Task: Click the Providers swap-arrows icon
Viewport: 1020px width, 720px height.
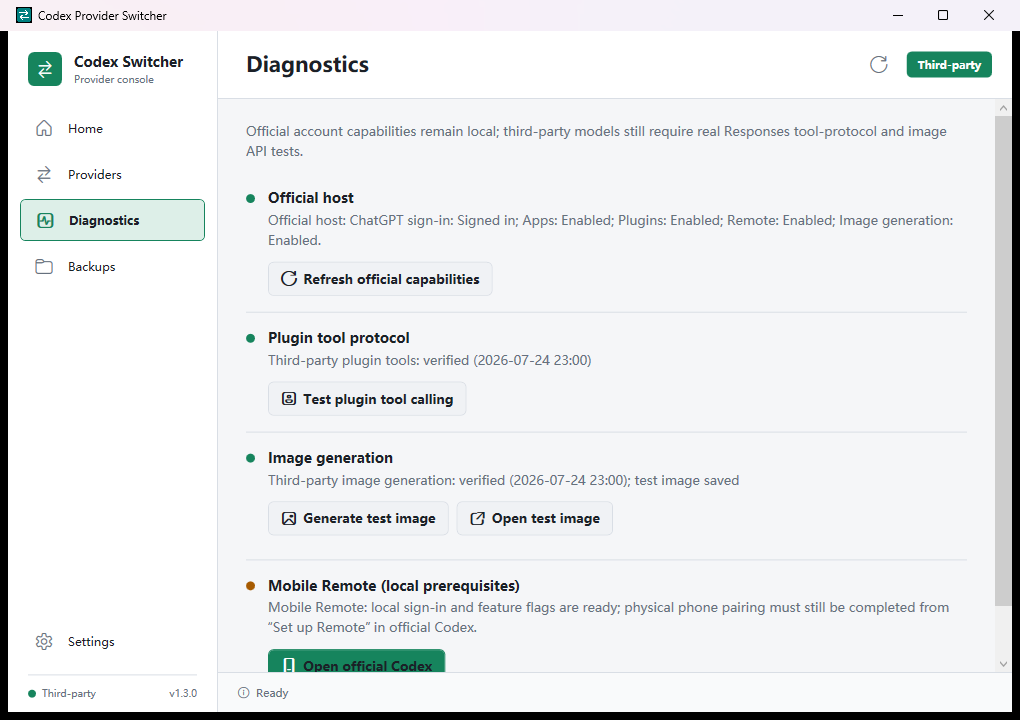Action: point(44,174)
